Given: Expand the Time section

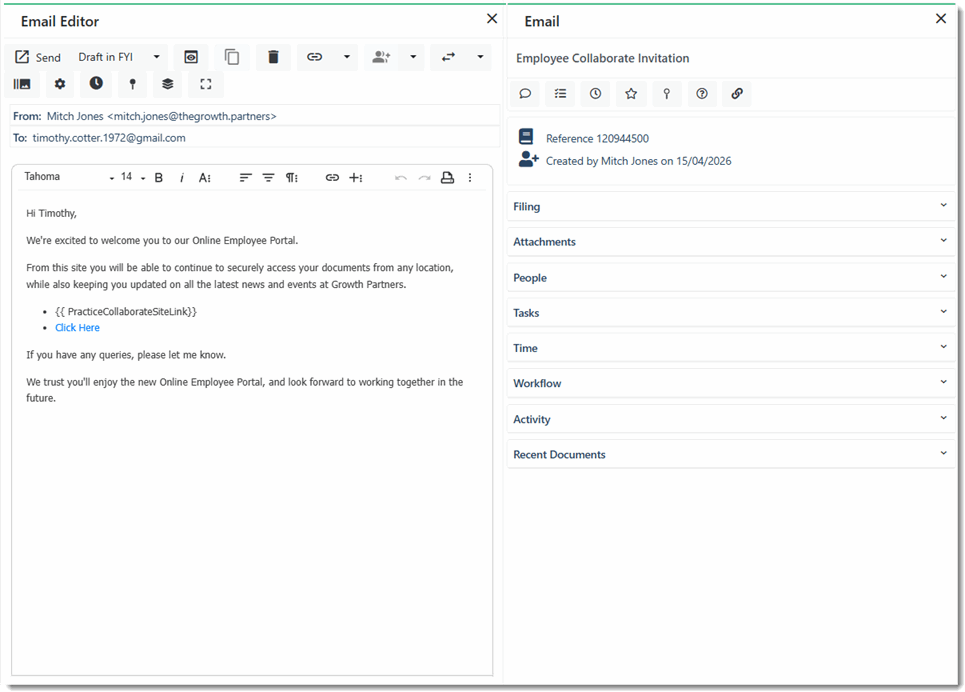Looking at the screenshot, I should coord(731,348).
